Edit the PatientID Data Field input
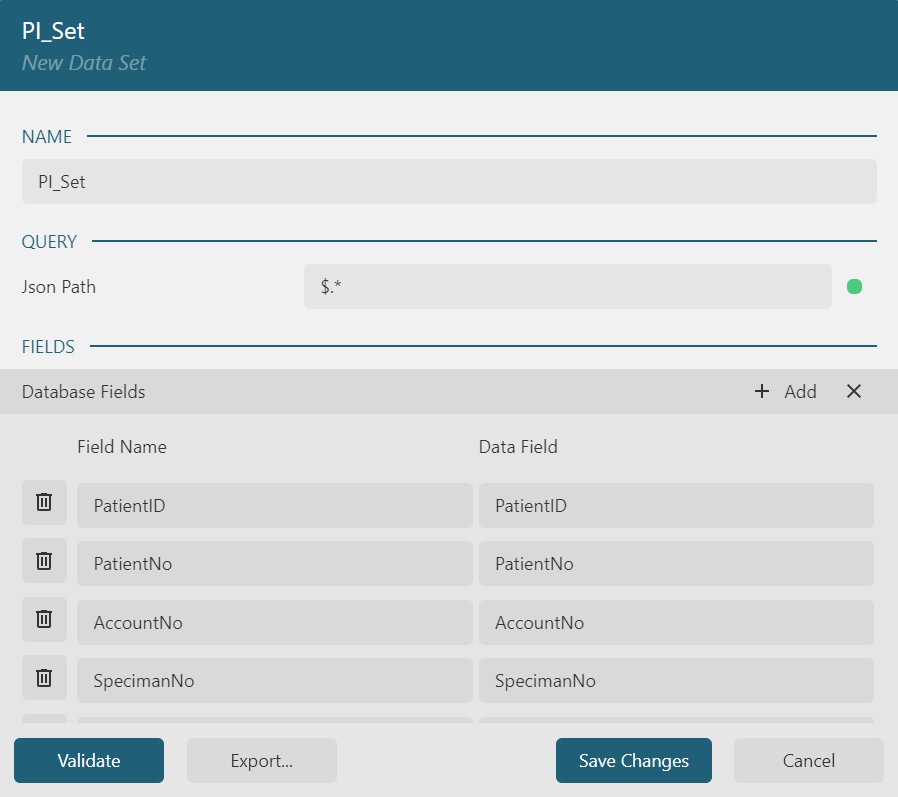Screen dimensions: 898x797 tap(676, 506)
